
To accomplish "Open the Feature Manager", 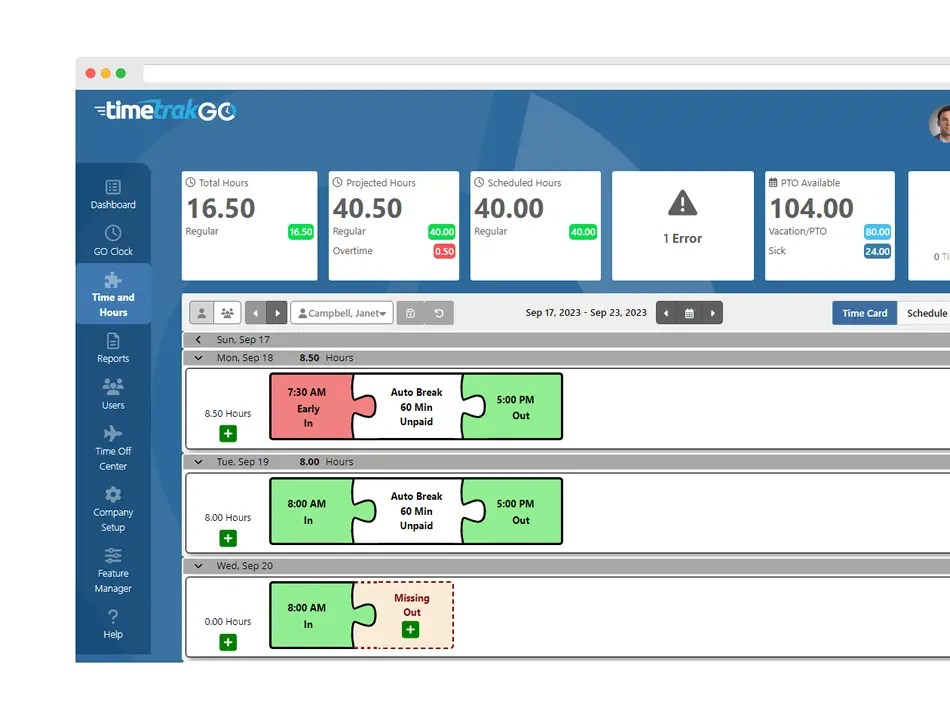I will (112, 574).
